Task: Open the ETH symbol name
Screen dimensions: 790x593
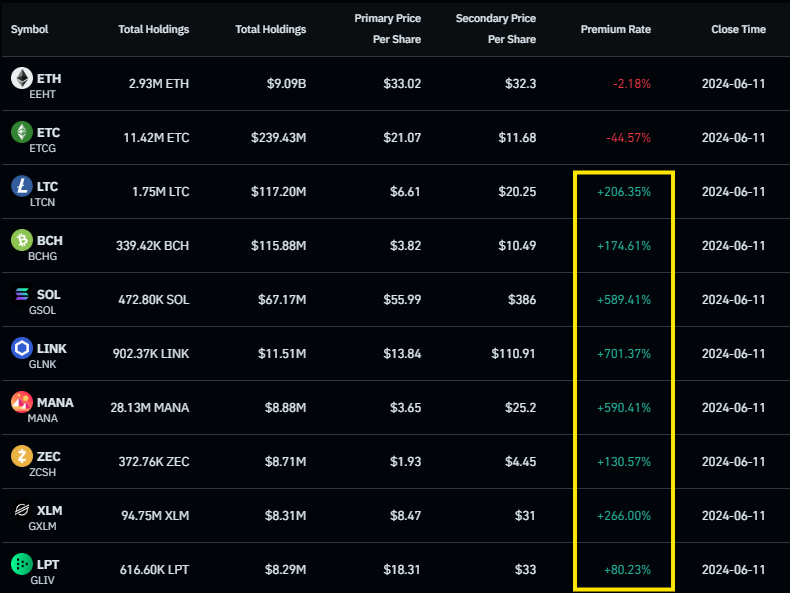Action: [x=49, y=79]
